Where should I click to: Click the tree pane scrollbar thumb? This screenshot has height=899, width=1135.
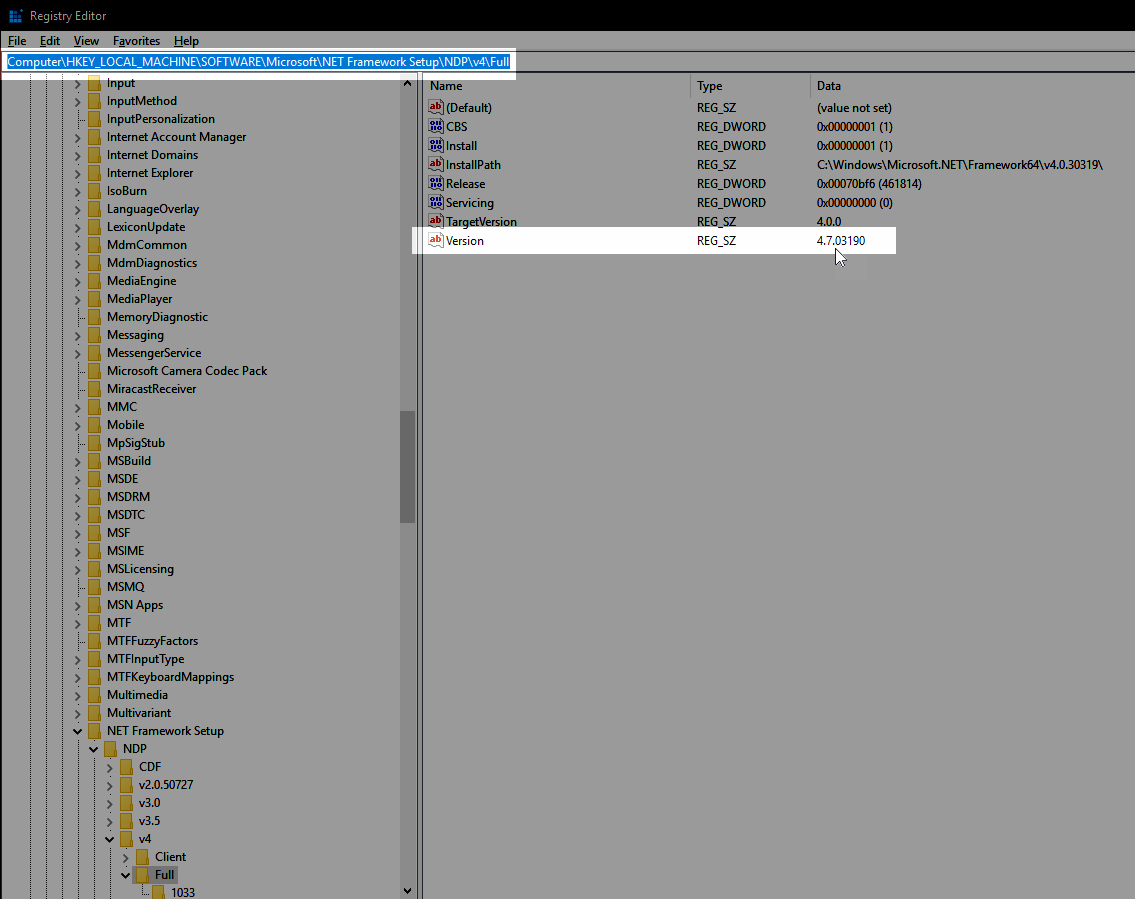(x=408, y=467)
